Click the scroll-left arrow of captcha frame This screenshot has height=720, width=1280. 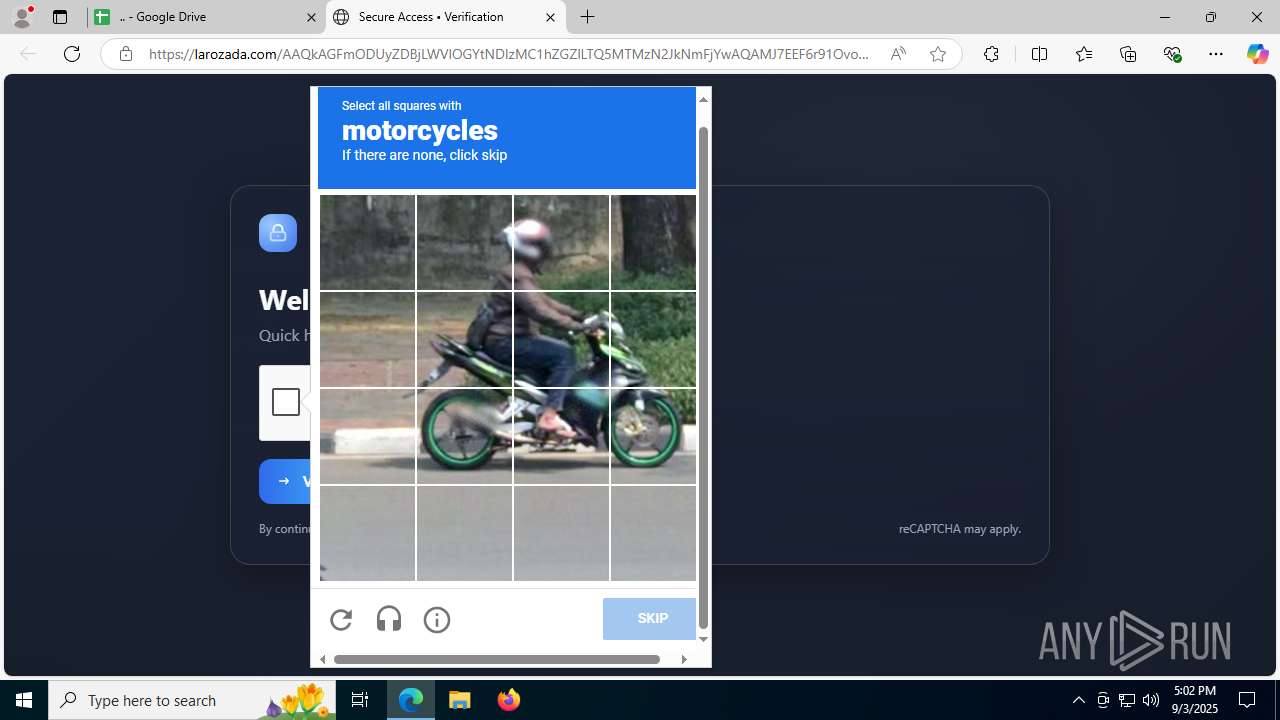[x=322, y=659]
